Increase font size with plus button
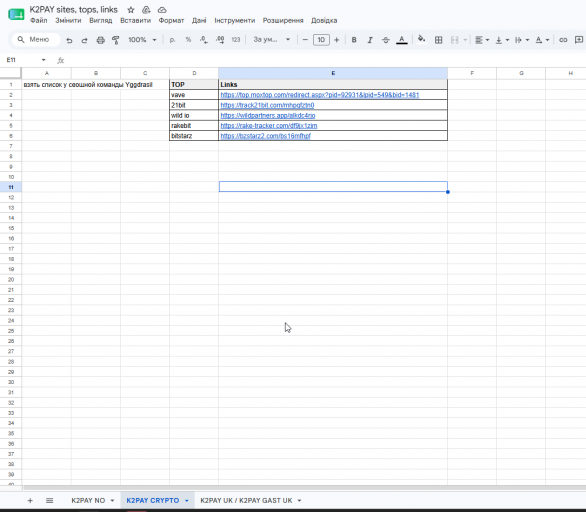Viewport: 586px width, 512px height. 336,40
